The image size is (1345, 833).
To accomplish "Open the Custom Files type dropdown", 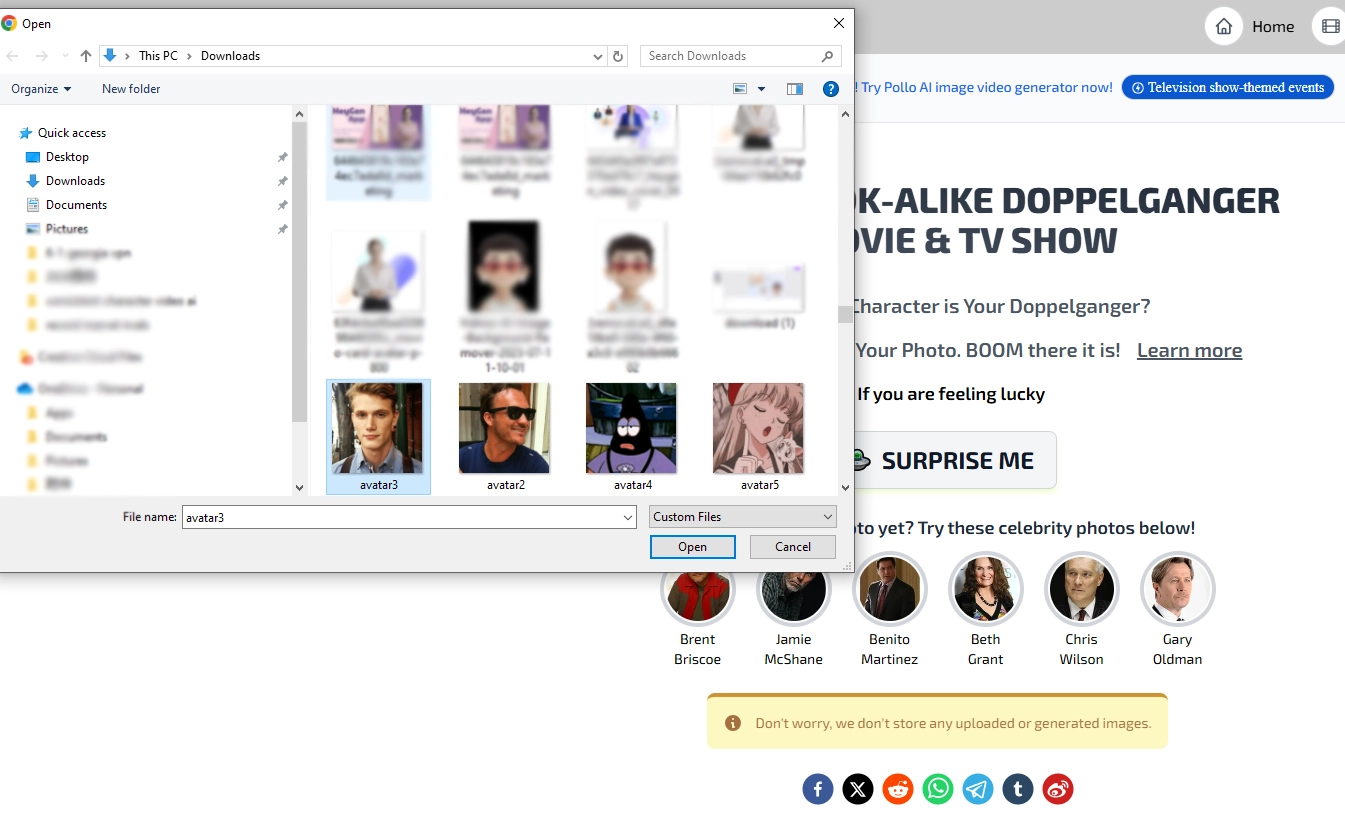I will click(x=742, y=517).
